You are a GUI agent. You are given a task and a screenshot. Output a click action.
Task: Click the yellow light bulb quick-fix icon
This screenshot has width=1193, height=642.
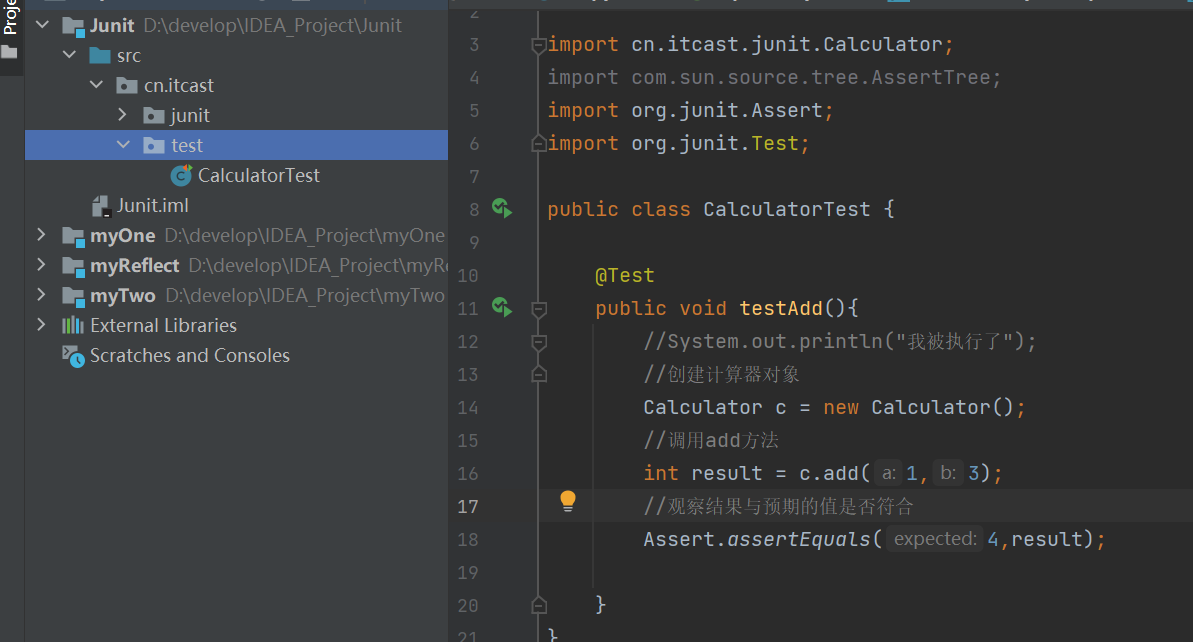coord(568,501)
